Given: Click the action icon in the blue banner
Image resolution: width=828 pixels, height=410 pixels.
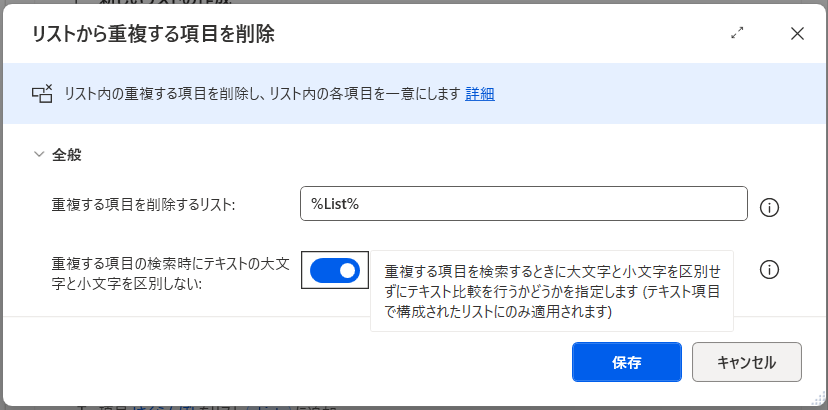Looking at the screenshot, I should [x=42, y=94].
